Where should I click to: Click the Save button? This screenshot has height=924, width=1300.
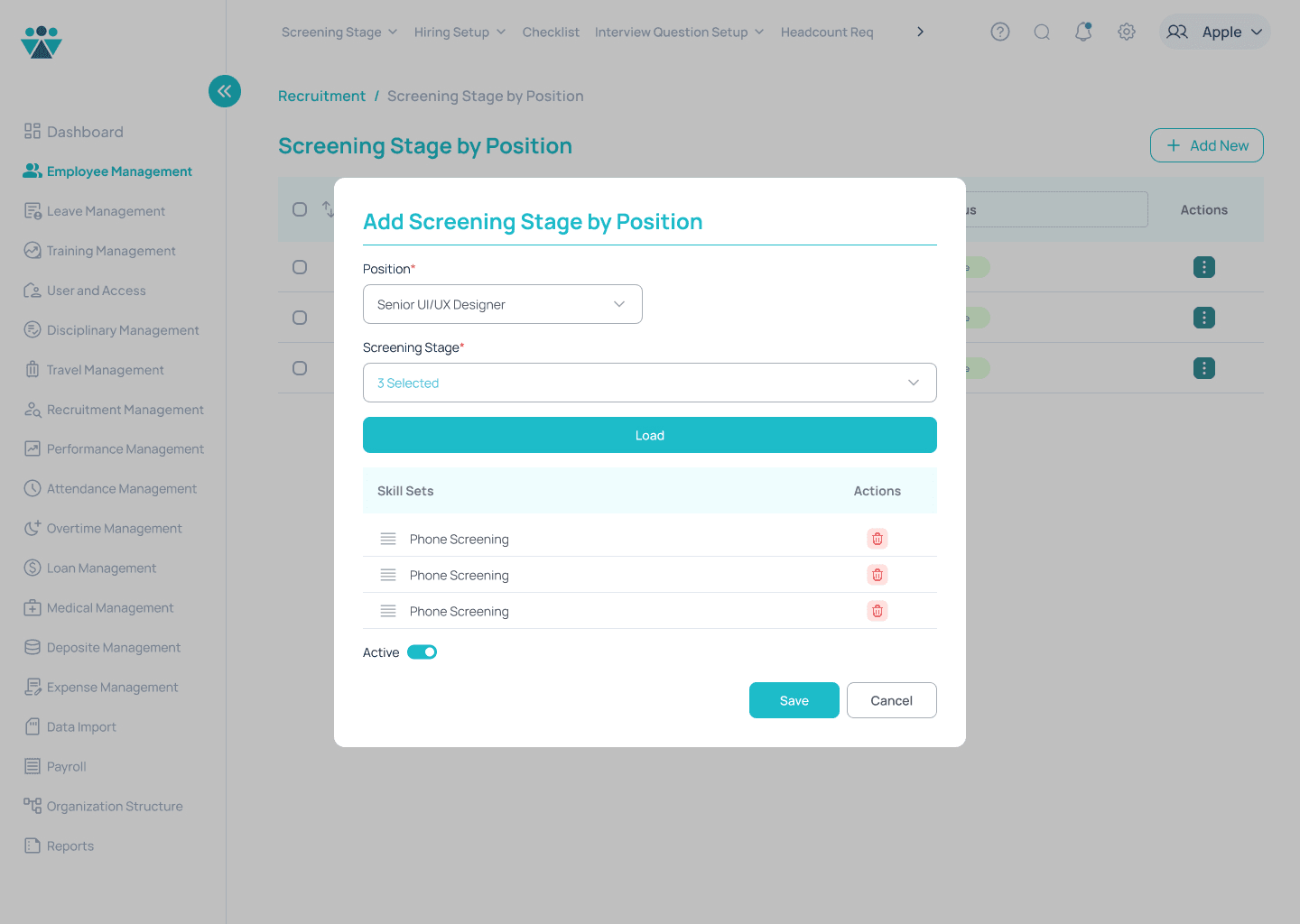[794, 700]
